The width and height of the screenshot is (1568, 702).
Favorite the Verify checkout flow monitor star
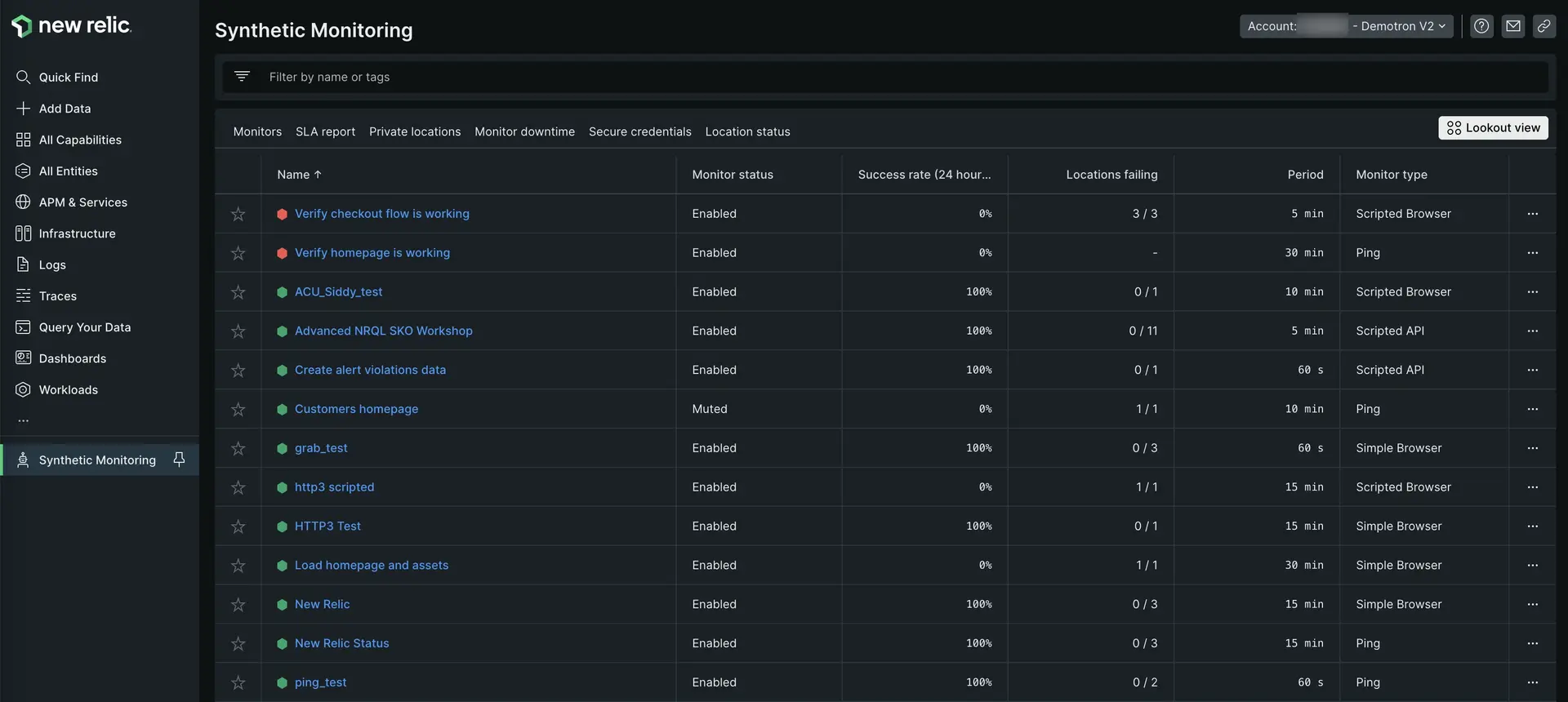(x=238, y=214)
